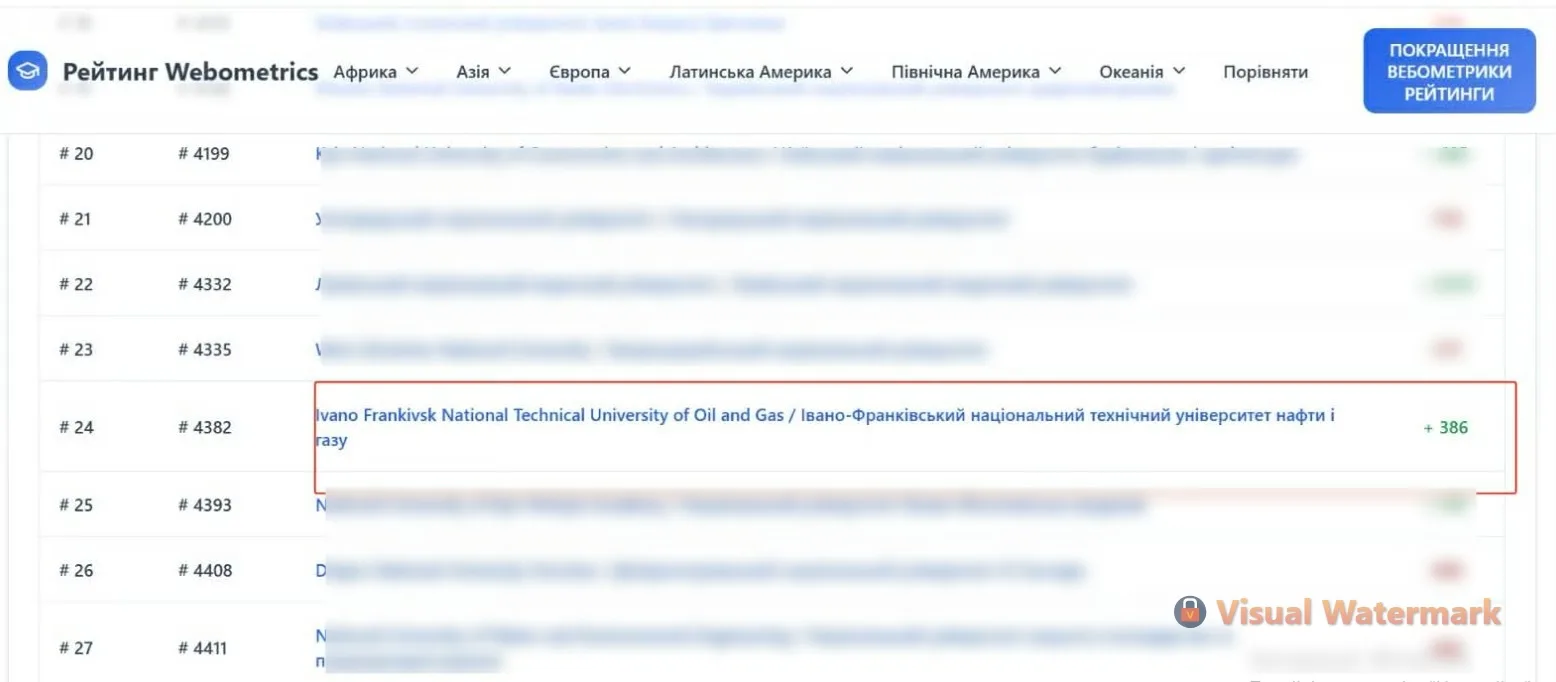
Task: Expand the Азія dropdown menu
Action: tap(483, 72)
